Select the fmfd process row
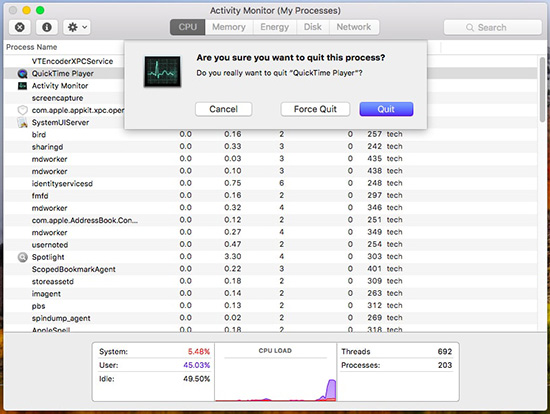Screen dimensions: 550x414 click(270, 196)
